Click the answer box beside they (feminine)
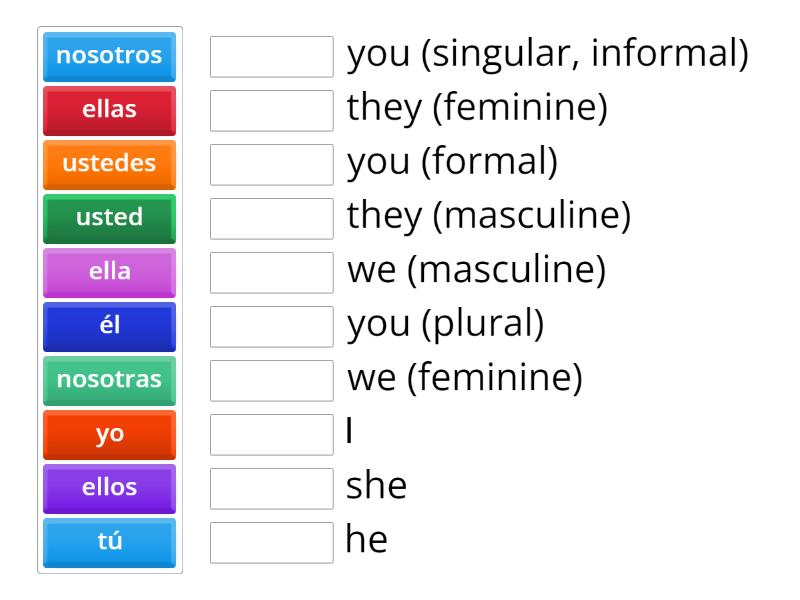Screen dimensions: 800x600 tap(272, 111)
